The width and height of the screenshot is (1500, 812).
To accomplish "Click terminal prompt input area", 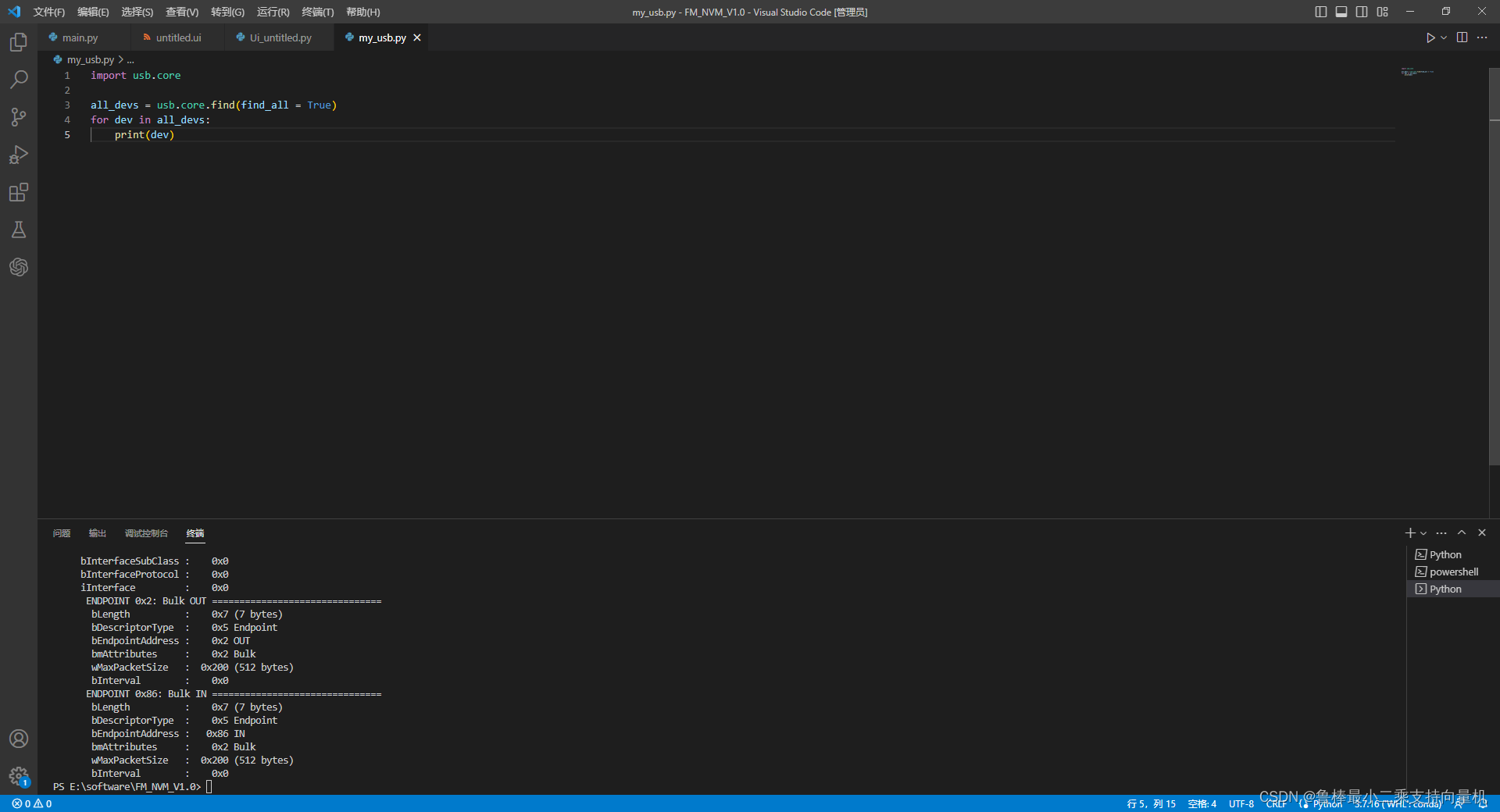I will [209, 786].
